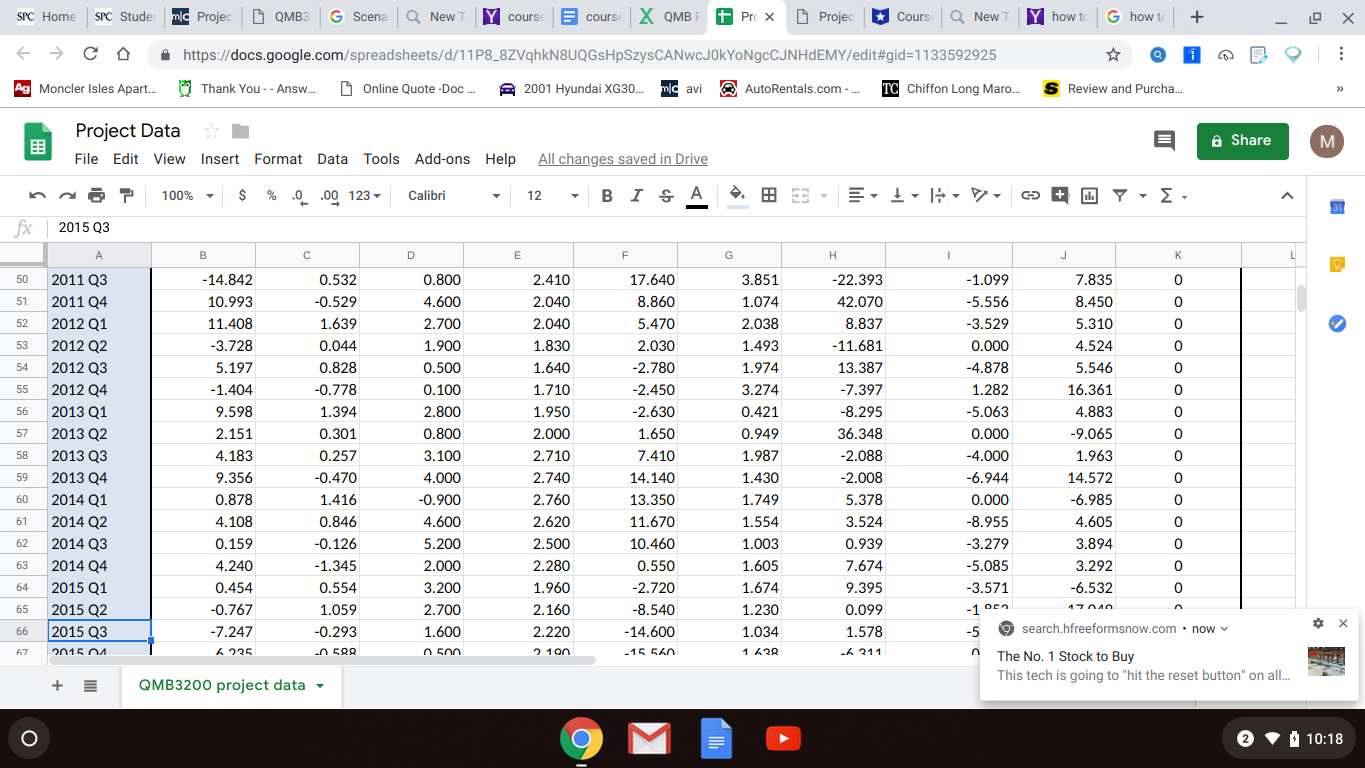Viewport: 1365px width, 768px height.
Task: Open the all sheets list
Action: click(x=90, y=686)
